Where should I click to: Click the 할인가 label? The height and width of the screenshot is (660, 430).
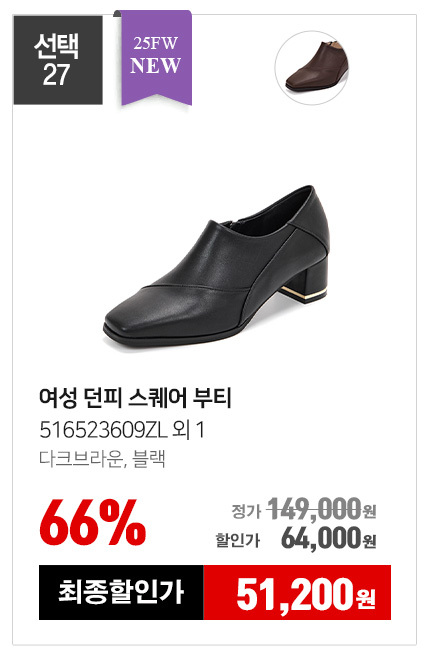pyautogui.click(x=238, y=540)
